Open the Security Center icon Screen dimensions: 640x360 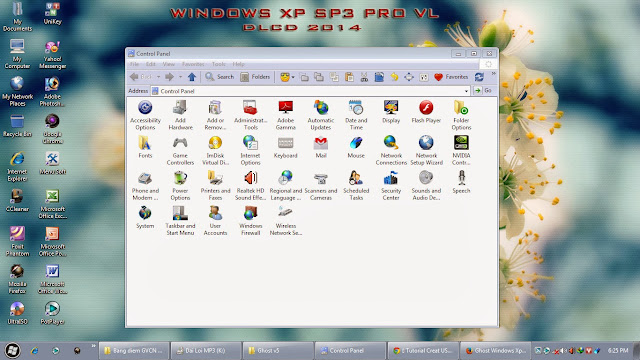click(391, 185)
